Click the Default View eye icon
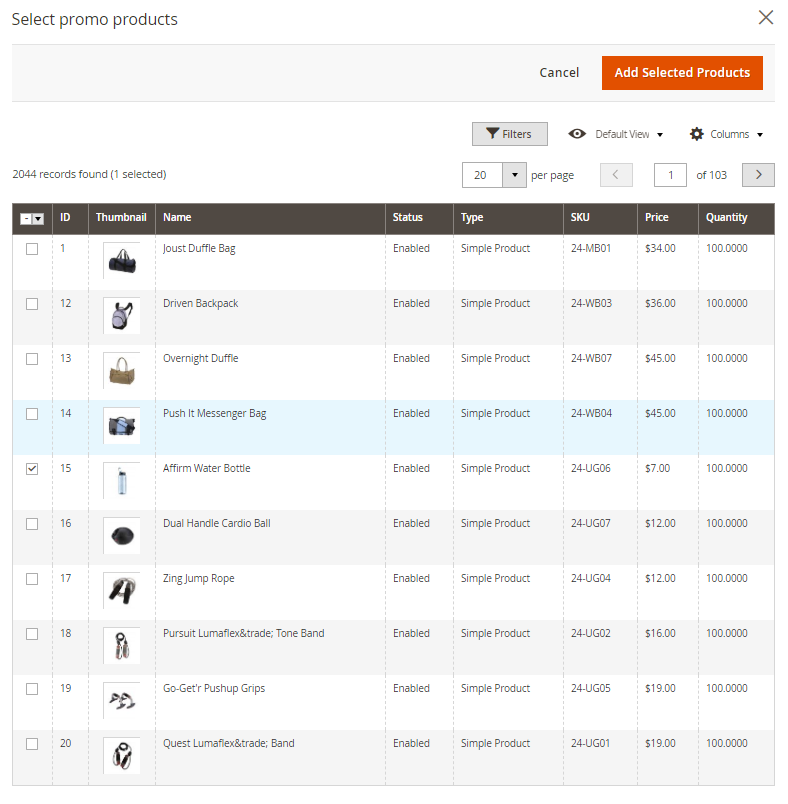Viewport: 788px width, 804px height. pyautogui.click(x=577, y=134)
